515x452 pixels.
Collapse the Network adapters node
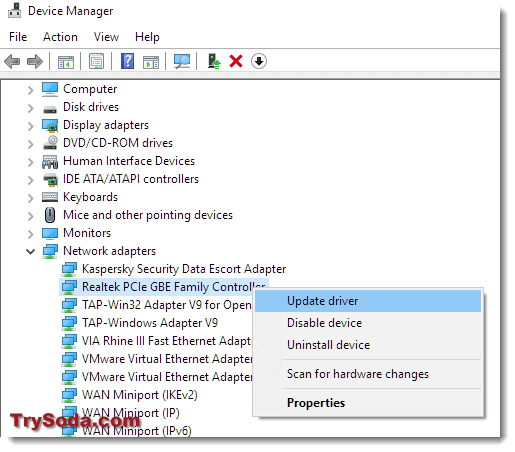[x=30, y=251]
